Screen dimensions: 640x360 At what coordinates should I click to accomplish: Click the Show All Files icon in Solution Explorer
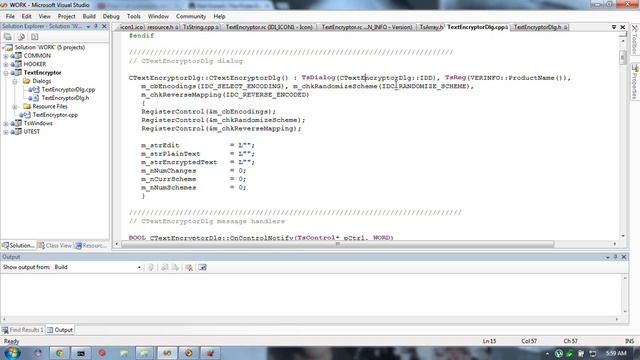[21, 37]
